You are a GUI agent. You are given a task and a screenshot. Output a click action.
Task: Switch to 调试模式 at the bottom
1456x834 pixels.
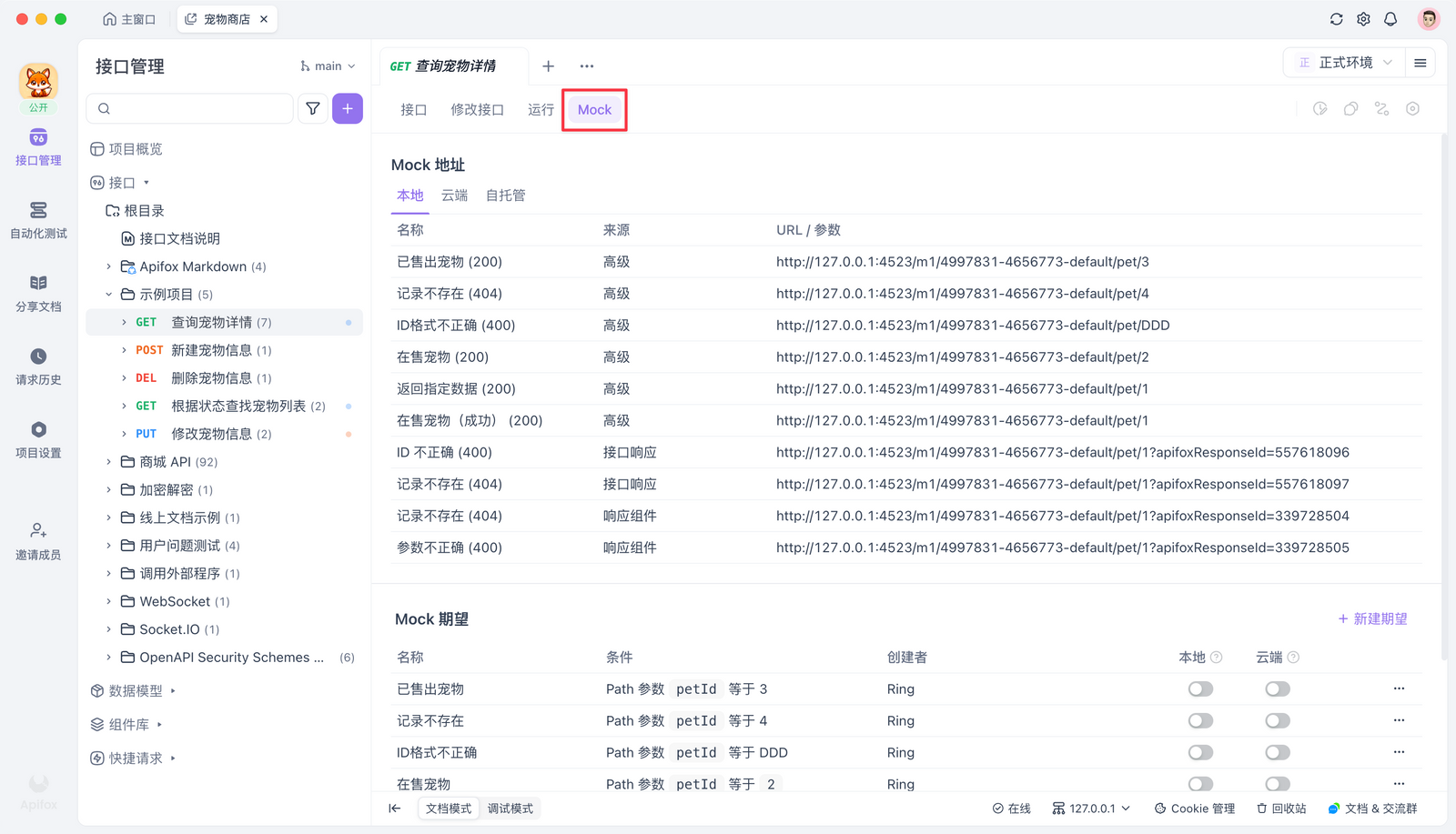coord(511,808)
